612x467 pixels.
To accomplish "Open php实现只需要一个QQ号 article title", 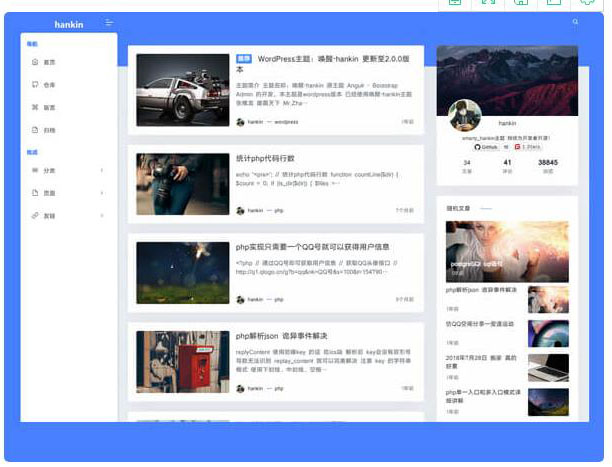I will tap(313, 246).
